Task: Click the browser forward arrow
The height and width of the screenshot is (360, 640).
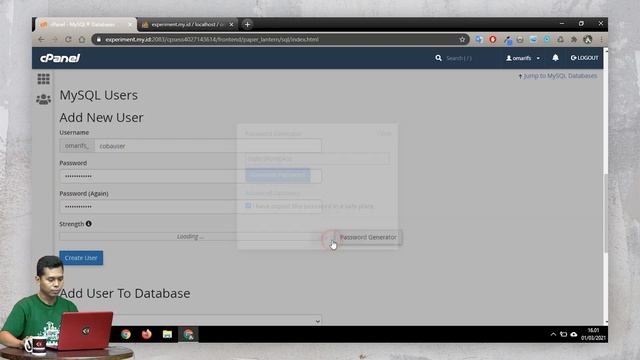Action: tap(55, 40)
